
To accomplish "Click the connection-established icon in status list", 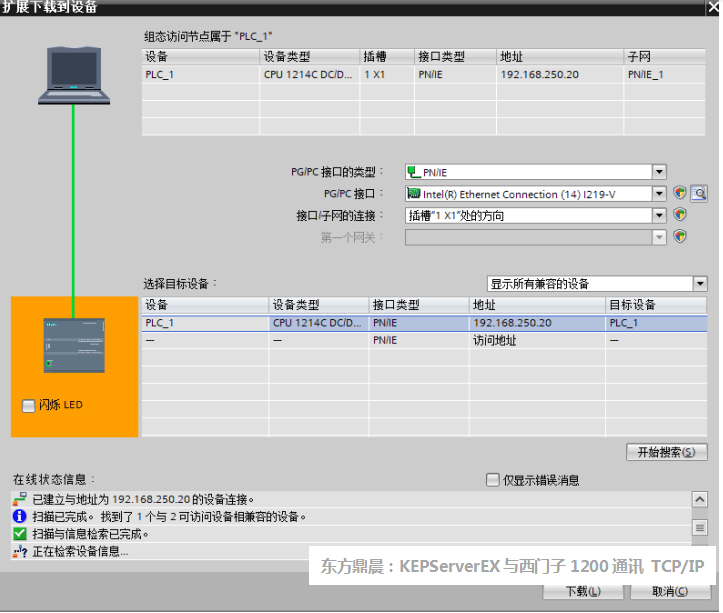I will tap(20, 499).
